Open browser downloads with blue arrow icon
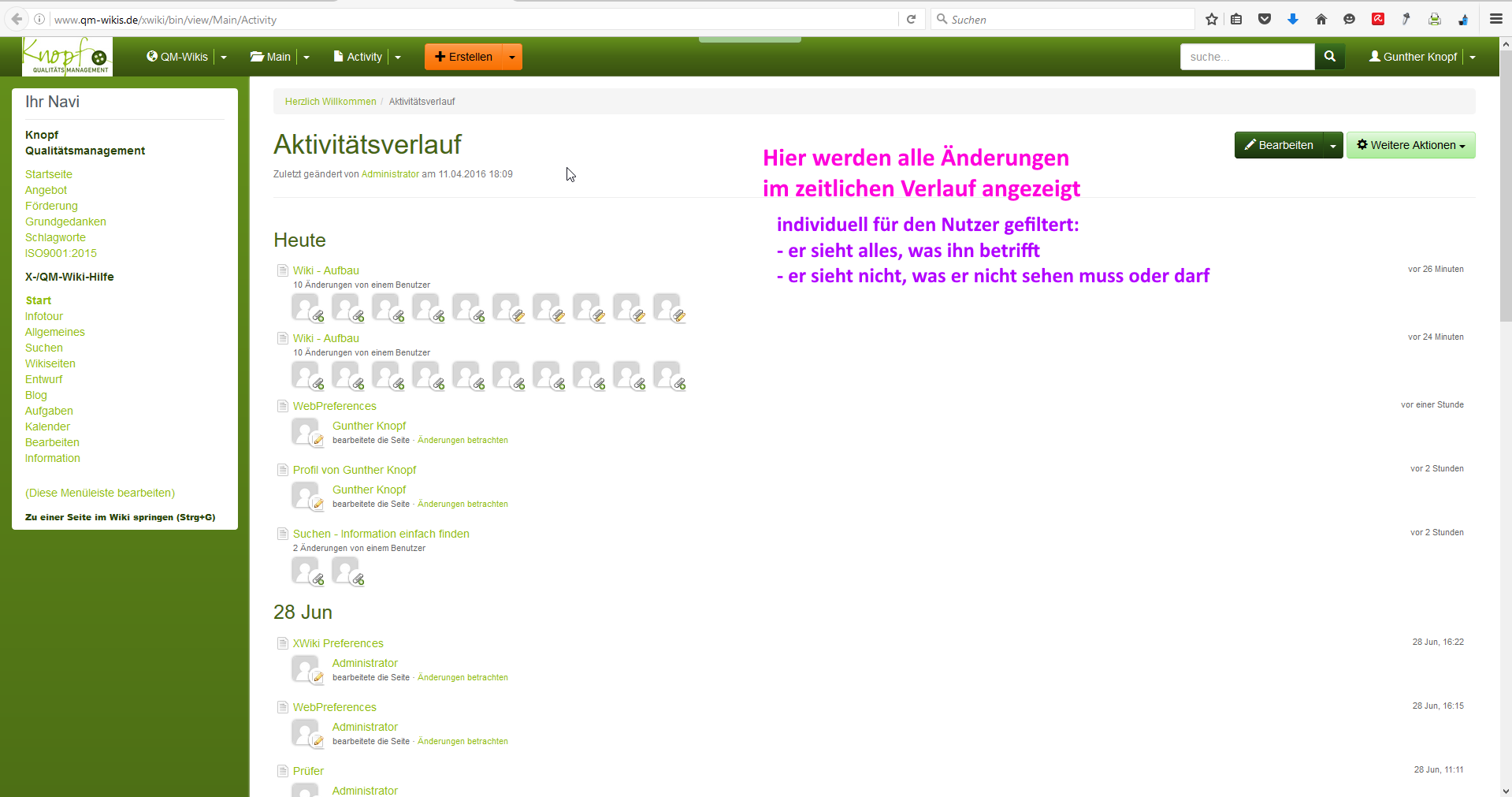 (x=1293, y=20)
